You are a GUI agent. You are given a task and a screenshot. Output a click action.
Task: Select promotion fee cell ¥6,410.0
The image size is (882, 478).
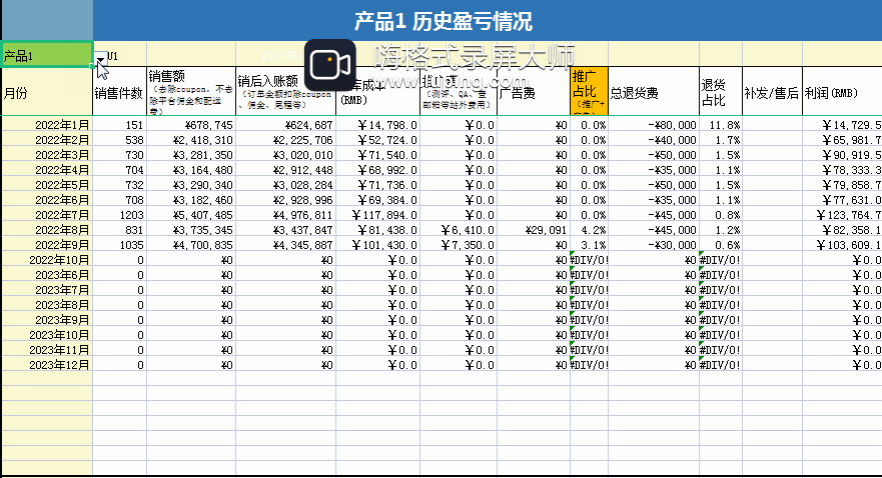458,230
